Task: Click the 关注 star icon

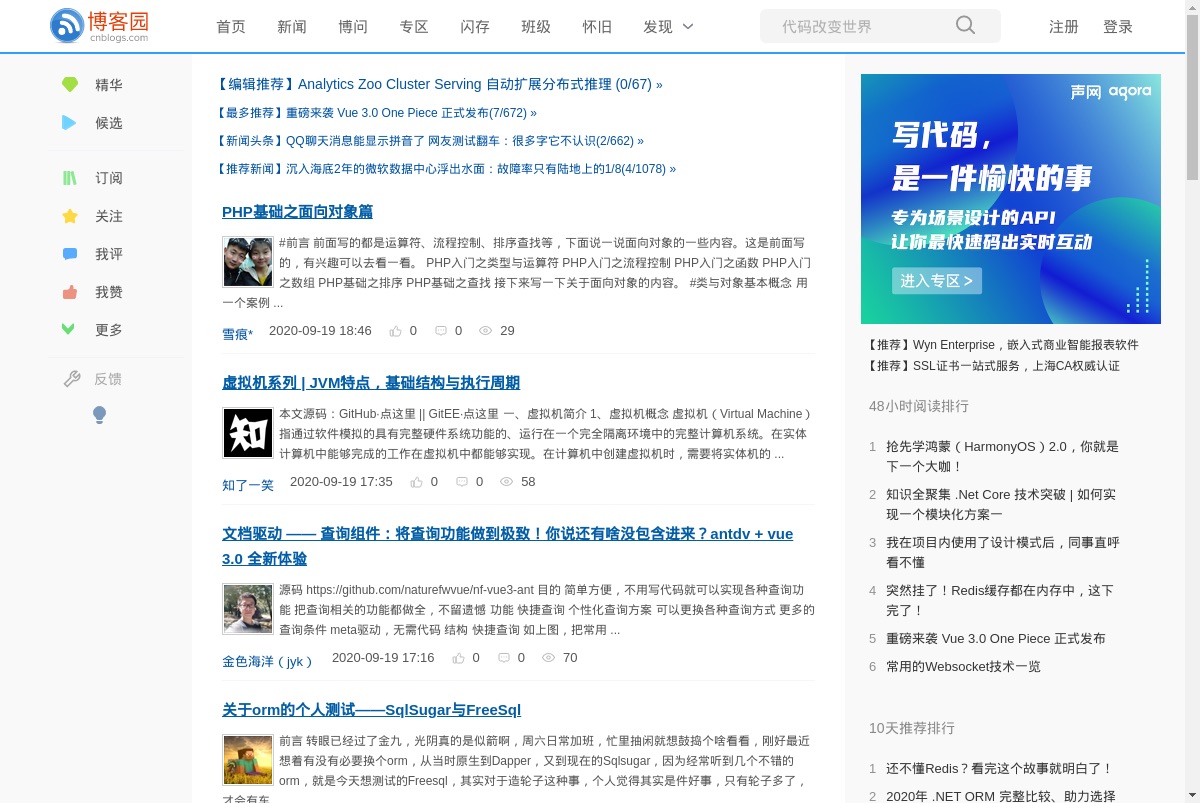Action: coord(70,216)
